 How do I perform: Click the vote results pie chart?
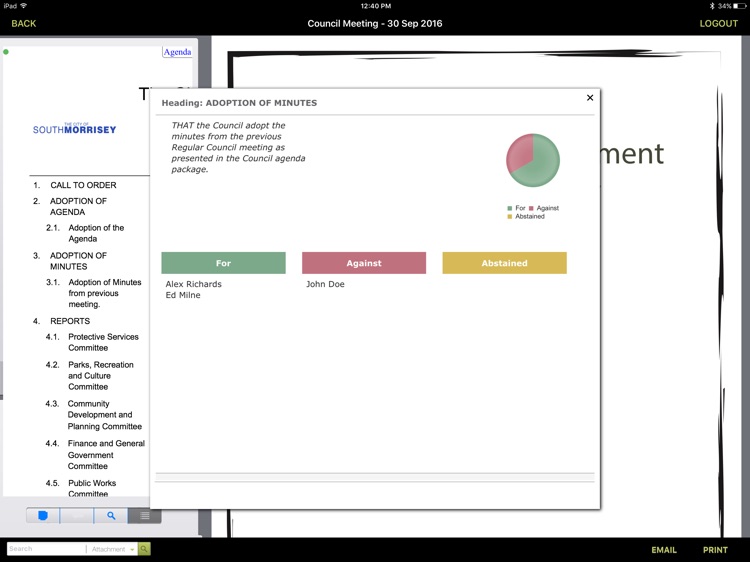pyautogui.click(x=533, y=160)
